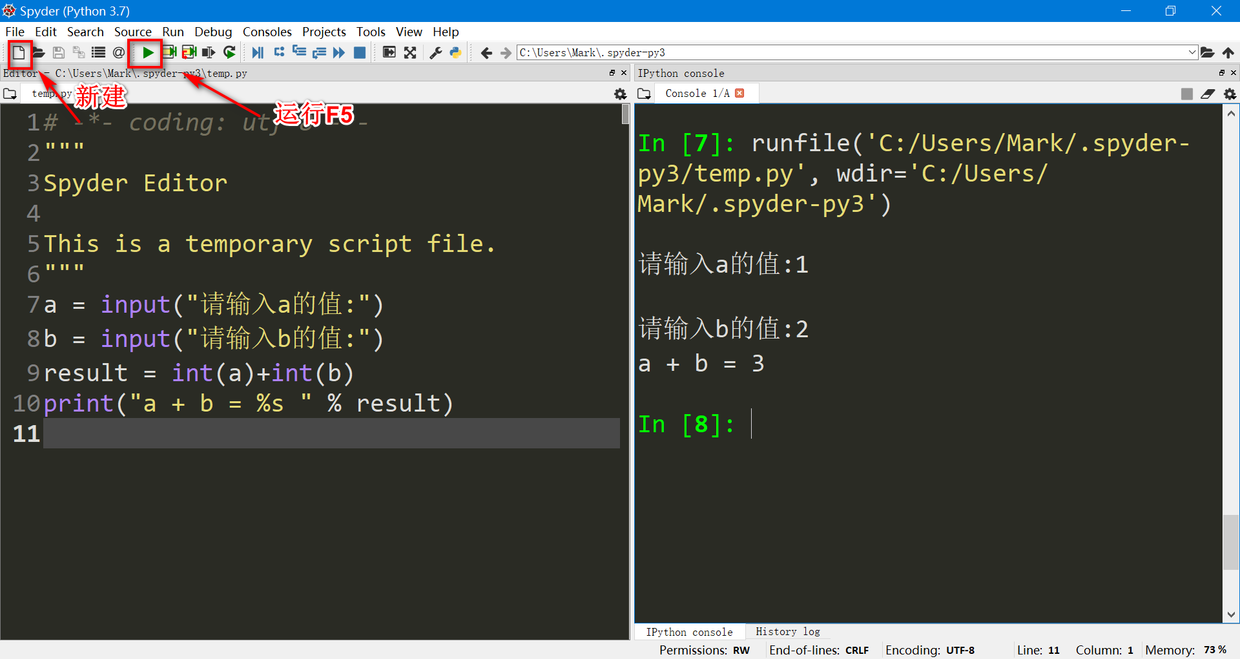Go to parent directory with up arrow
1240x659 pixels.
tap(1228, 52)
